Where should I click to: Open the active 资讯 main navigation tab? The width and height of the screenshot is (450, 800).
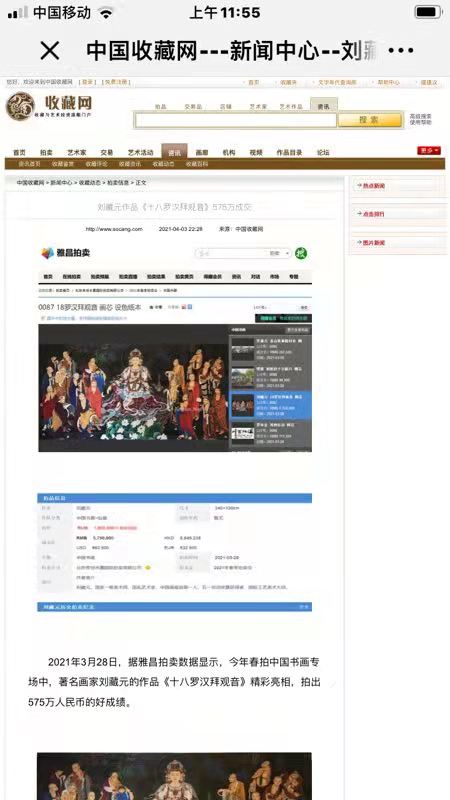(x=174, y=152)
